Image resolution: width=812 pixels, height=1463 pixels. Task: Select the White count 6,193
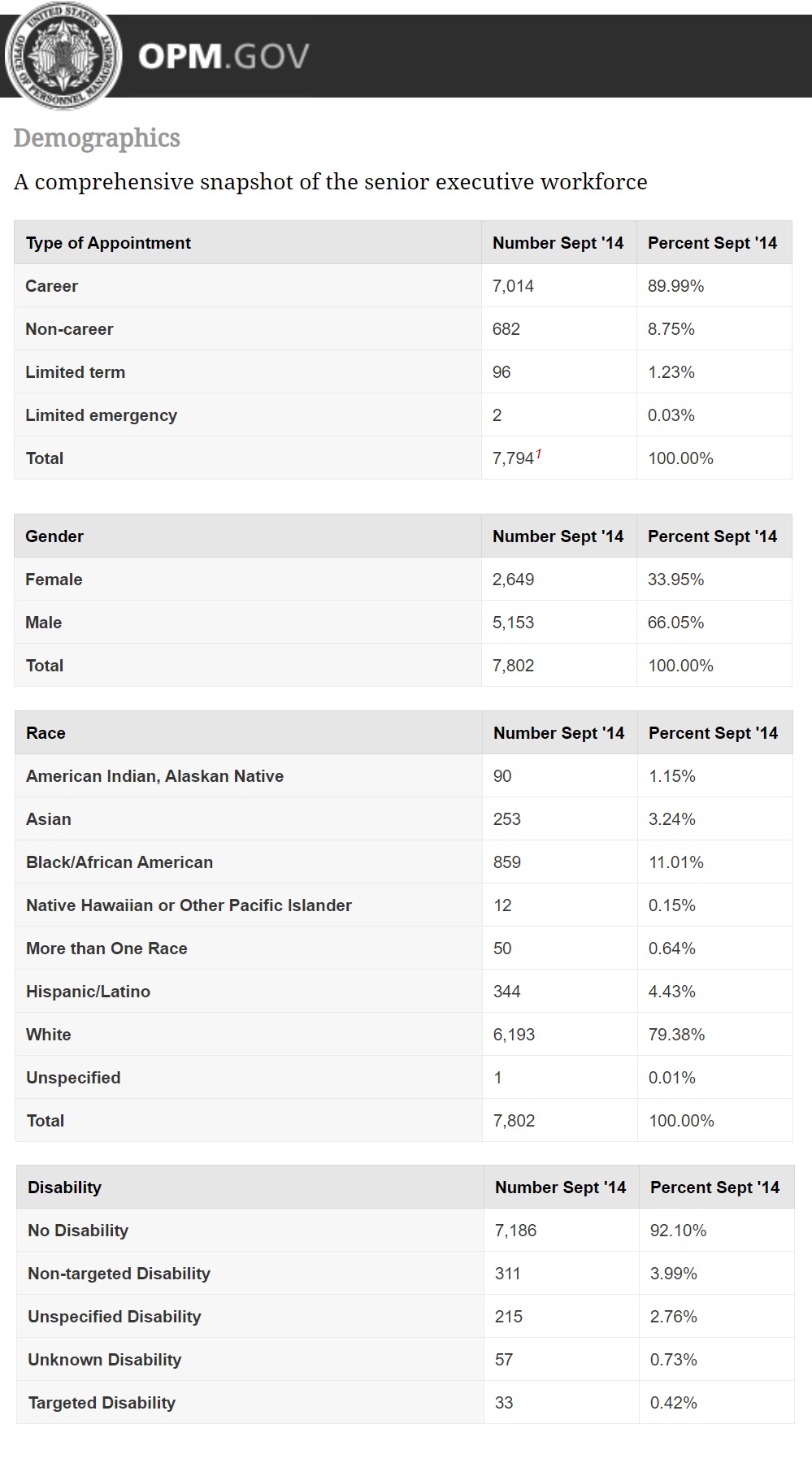[514, 1035]
